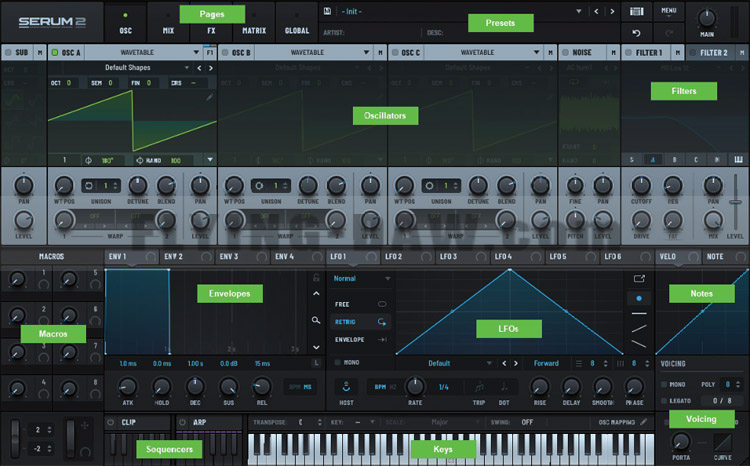The height and width of the screenshot is (466, 750).
Task: Open the LFO Forward direction dropdown
Action: tap(546, 364)
